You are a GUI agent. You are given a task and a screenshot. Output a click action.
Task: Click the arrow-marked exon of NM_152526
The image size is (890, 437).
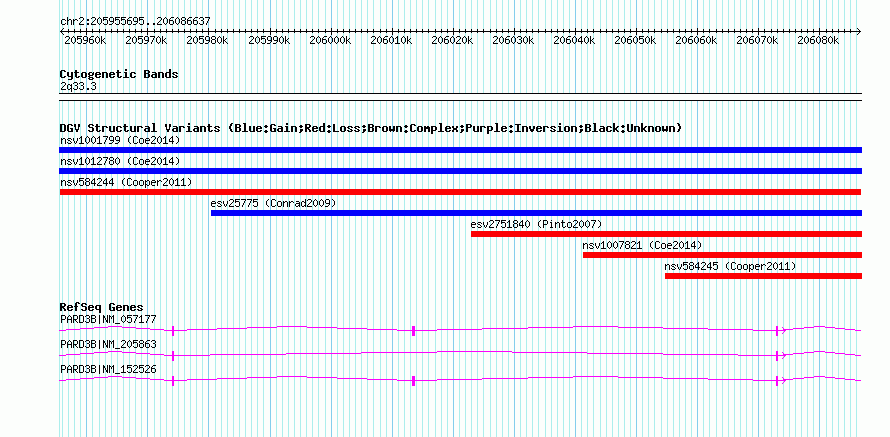[778, 381]
